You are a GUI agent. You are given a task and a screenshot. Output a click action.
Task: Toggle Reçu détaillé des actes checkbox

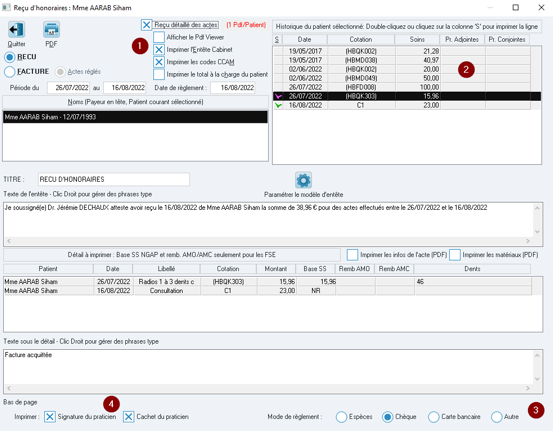tap(146, 25)
